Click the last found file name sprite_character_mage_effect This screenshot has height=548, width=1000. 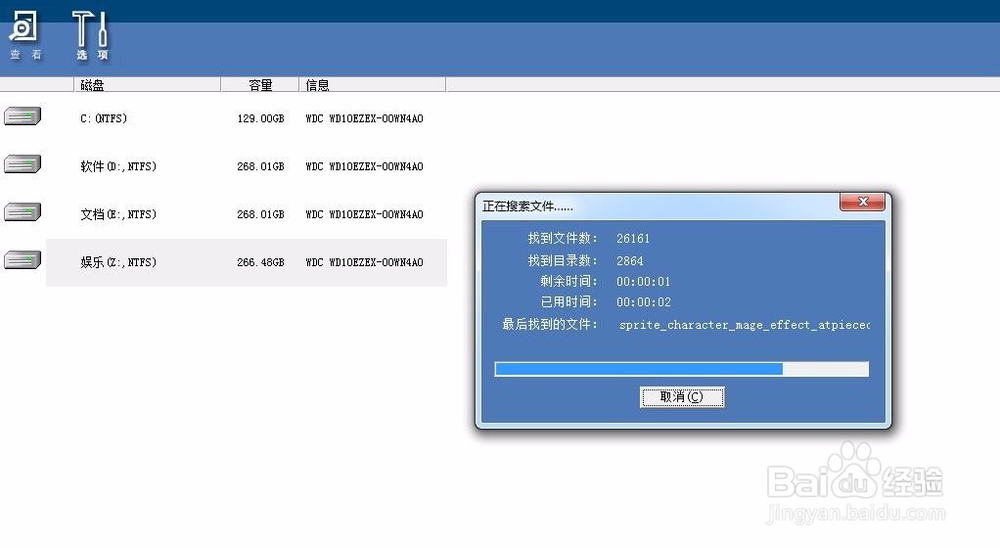[x=744, y=325]
